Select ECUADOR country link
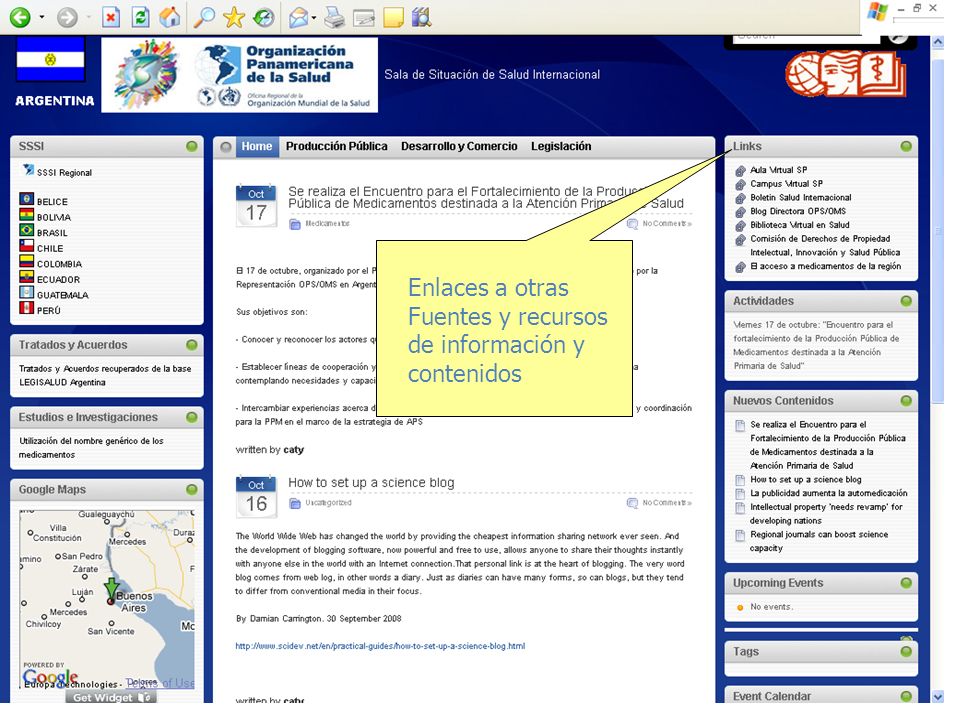Viewport: 960px width, 720px height. [58, 280]
